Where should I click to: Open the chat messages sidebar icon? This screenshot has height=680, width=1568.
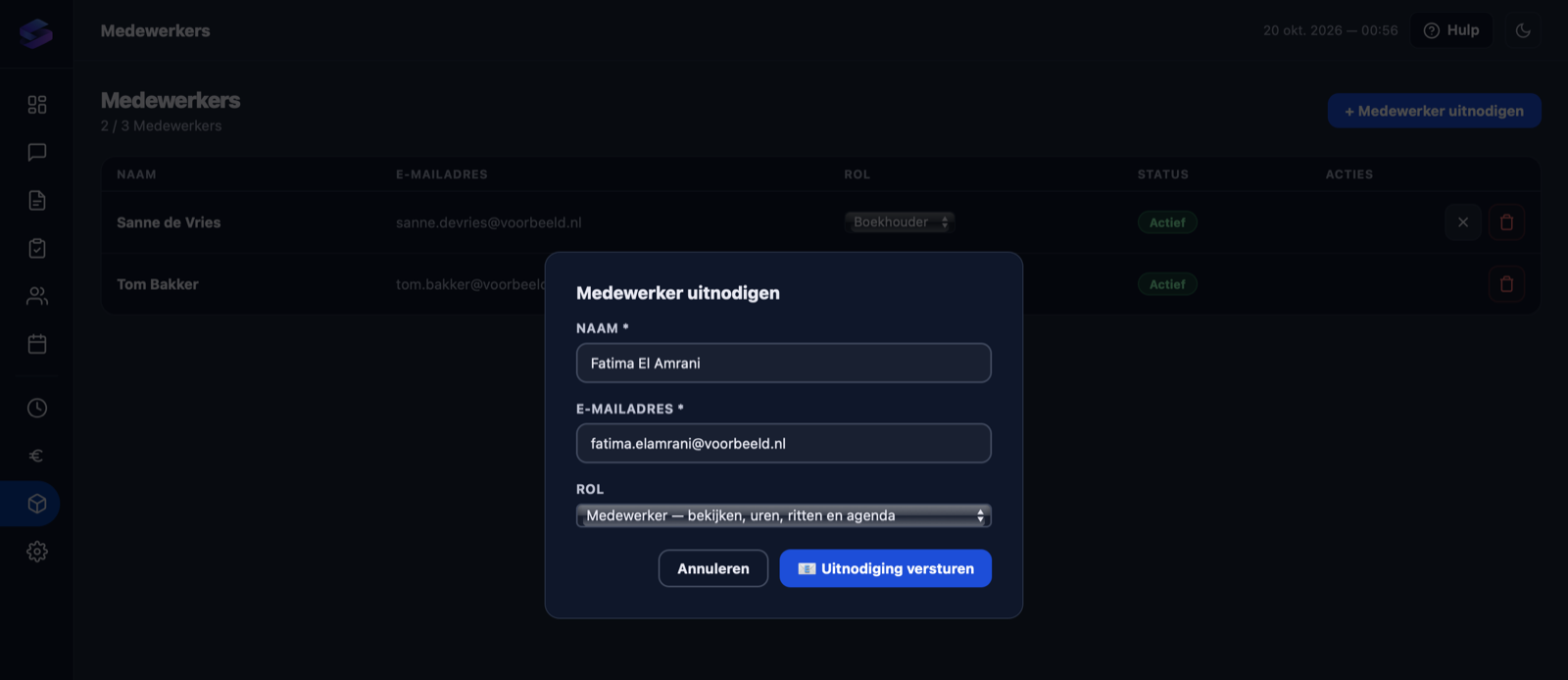[37, 152]
